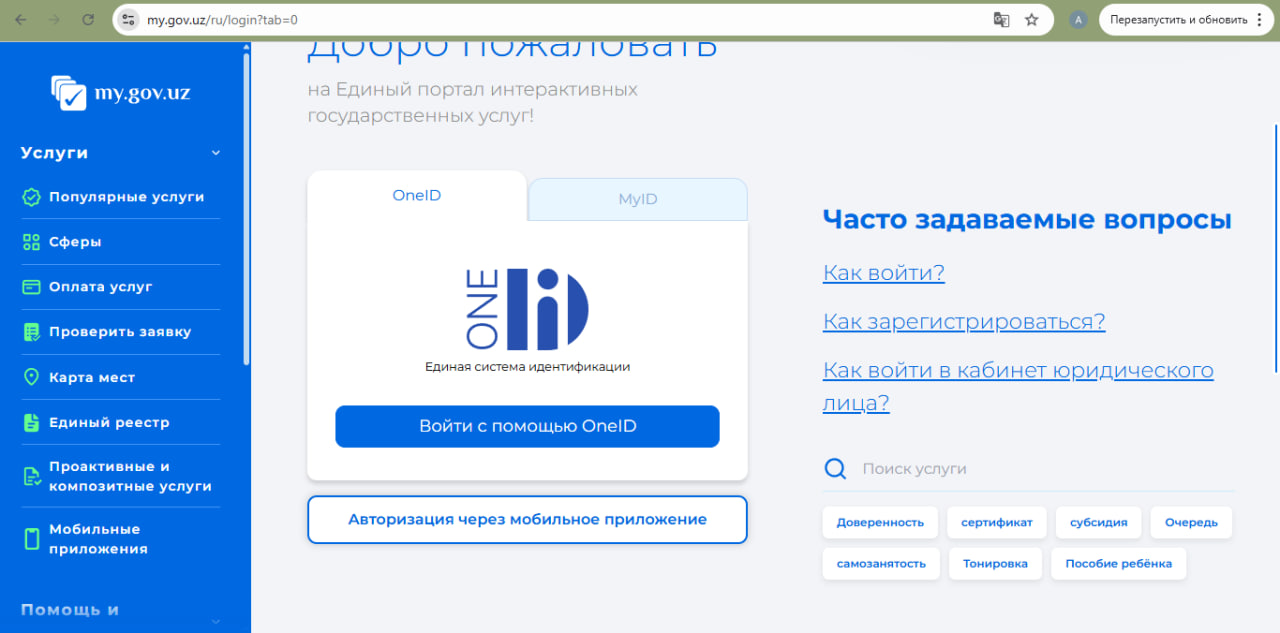
Task: Select the Доверенность tag chip
Action: 880,522
